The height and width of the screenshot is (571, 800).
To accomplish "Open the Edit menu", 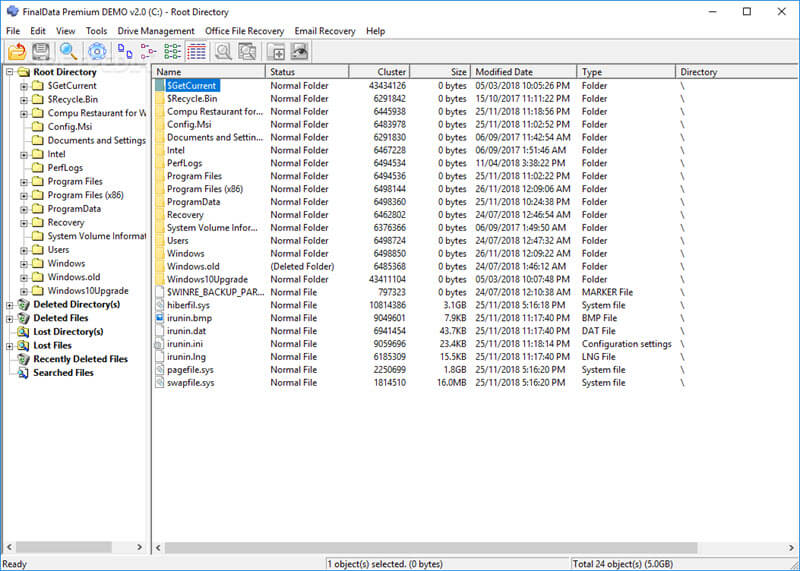I will [38, 31].
